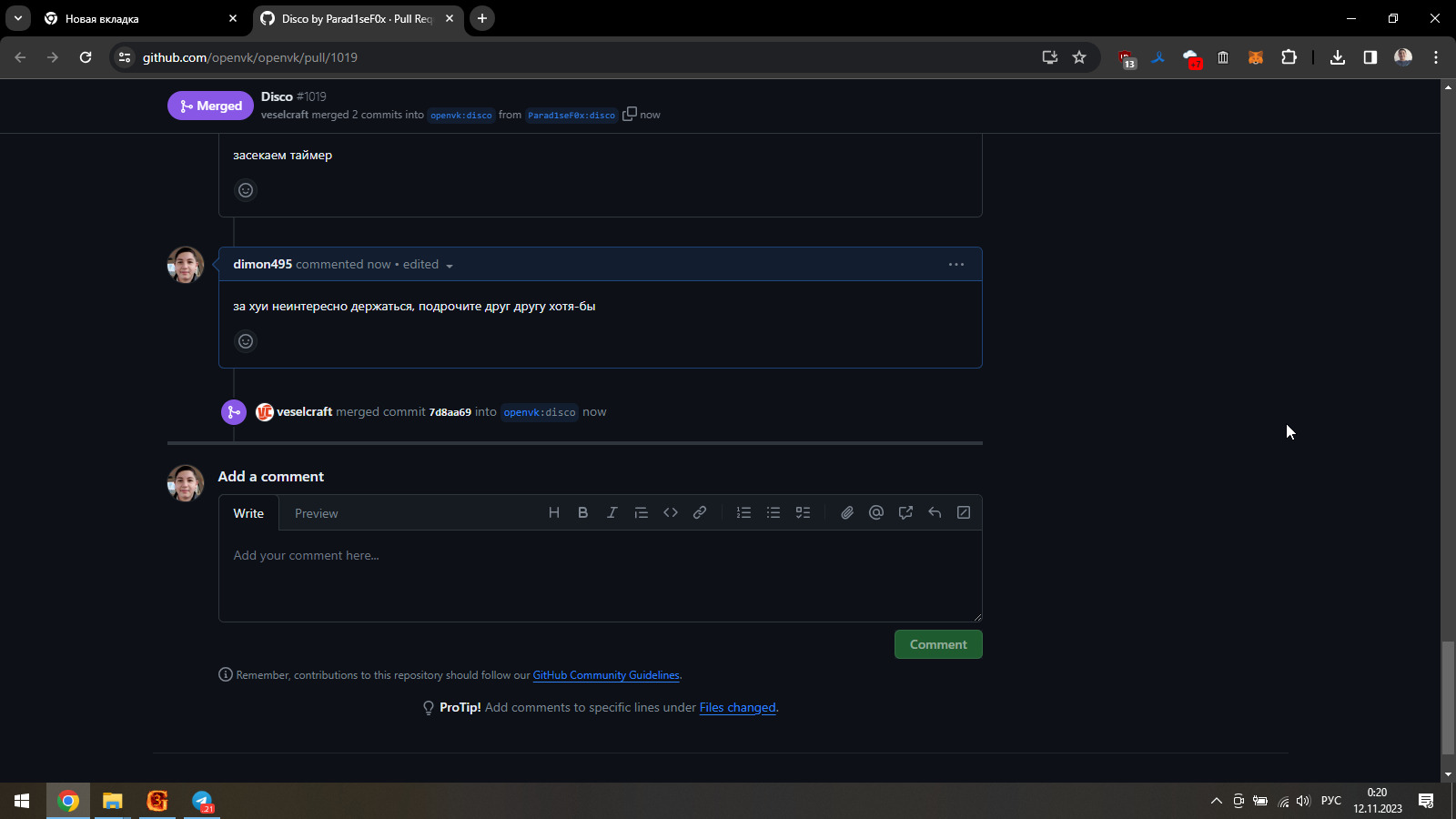This screenshot has width=1456, height=819.
Task: Insert a task list in the comment
Action: pyautogui.click(x=803, y=513)
